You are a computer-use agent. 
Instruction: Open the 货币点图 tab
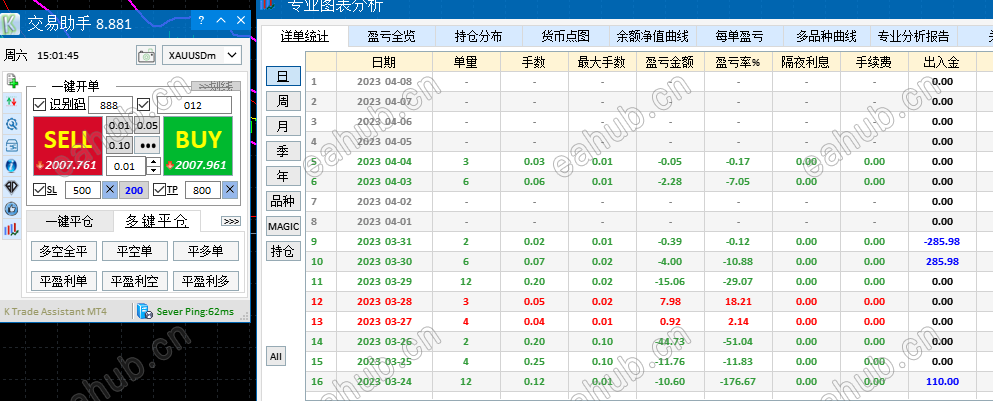(566, 36)
